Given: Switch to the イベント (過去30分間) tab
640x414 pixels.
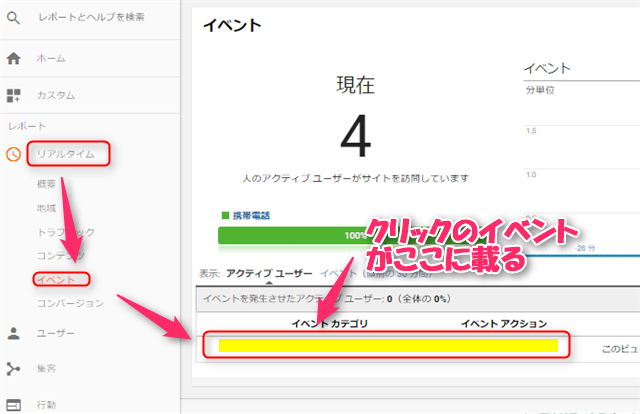Looking at the screenshot, I should [376, 273].
